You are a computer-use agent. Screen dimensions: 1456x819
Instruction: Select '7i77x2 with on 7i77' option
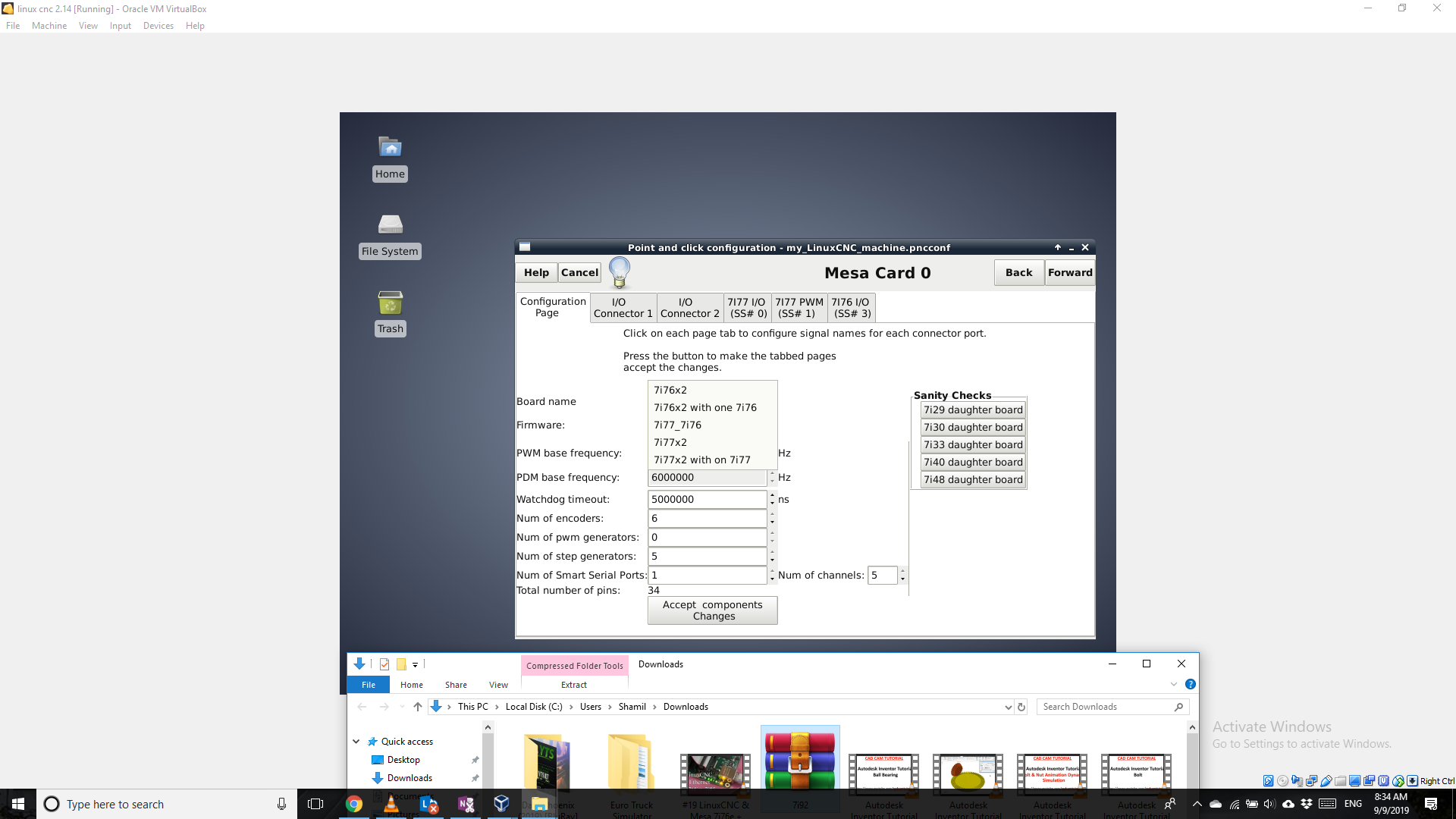click(x=712, y=460)
